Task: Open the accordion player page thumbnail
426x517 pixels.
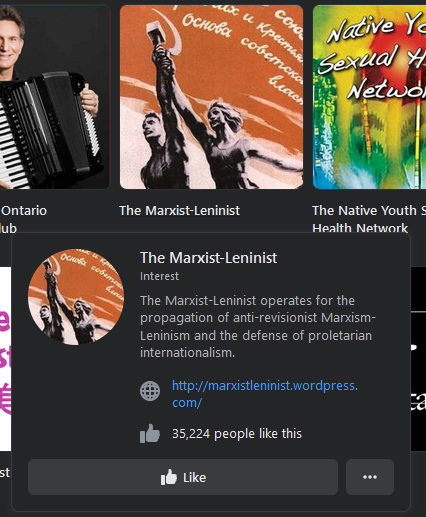Action: (x=55, y=97)
